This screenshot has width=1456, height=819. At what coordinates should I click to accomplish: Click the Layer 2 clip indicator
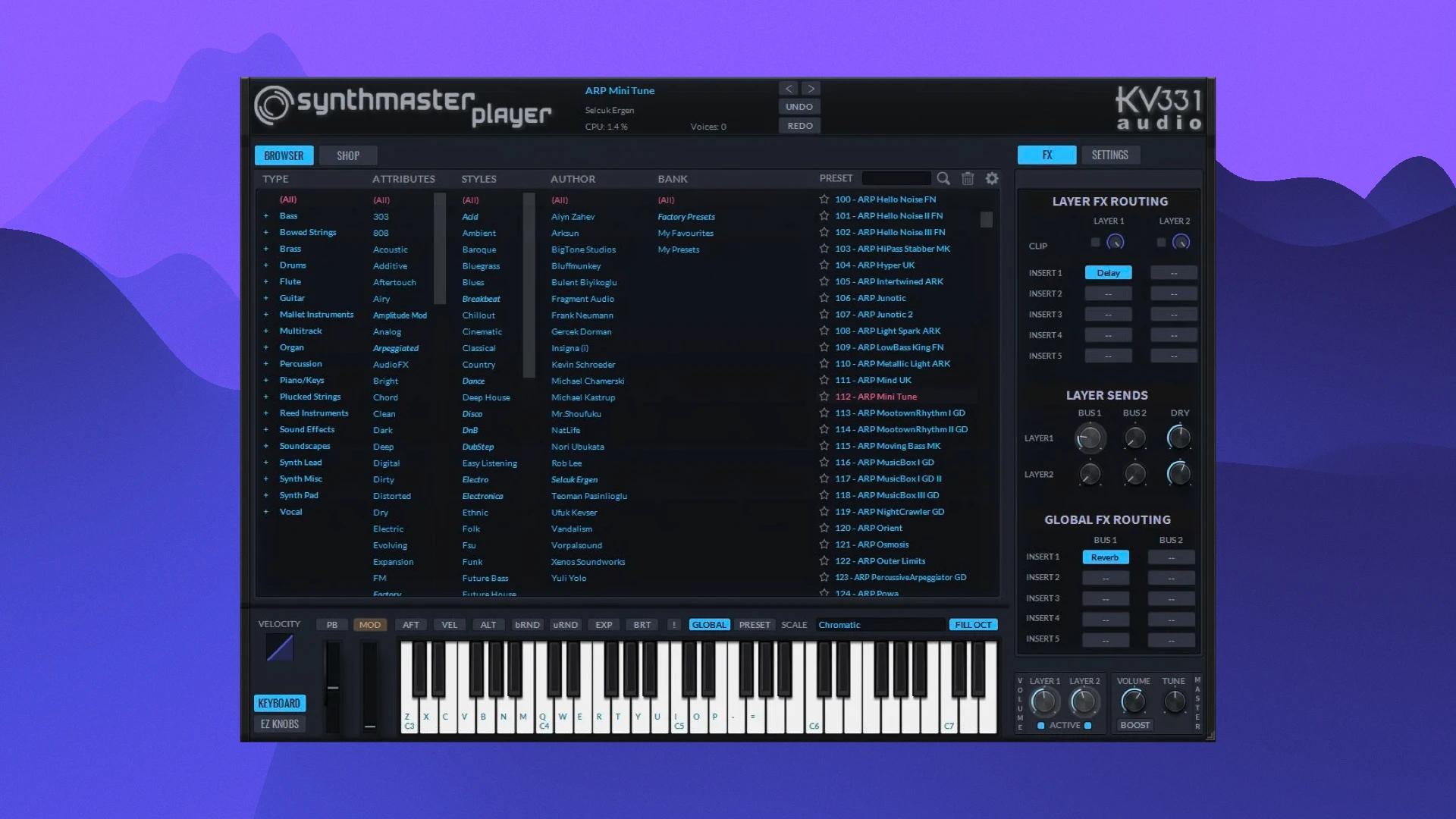point(1161,243)
